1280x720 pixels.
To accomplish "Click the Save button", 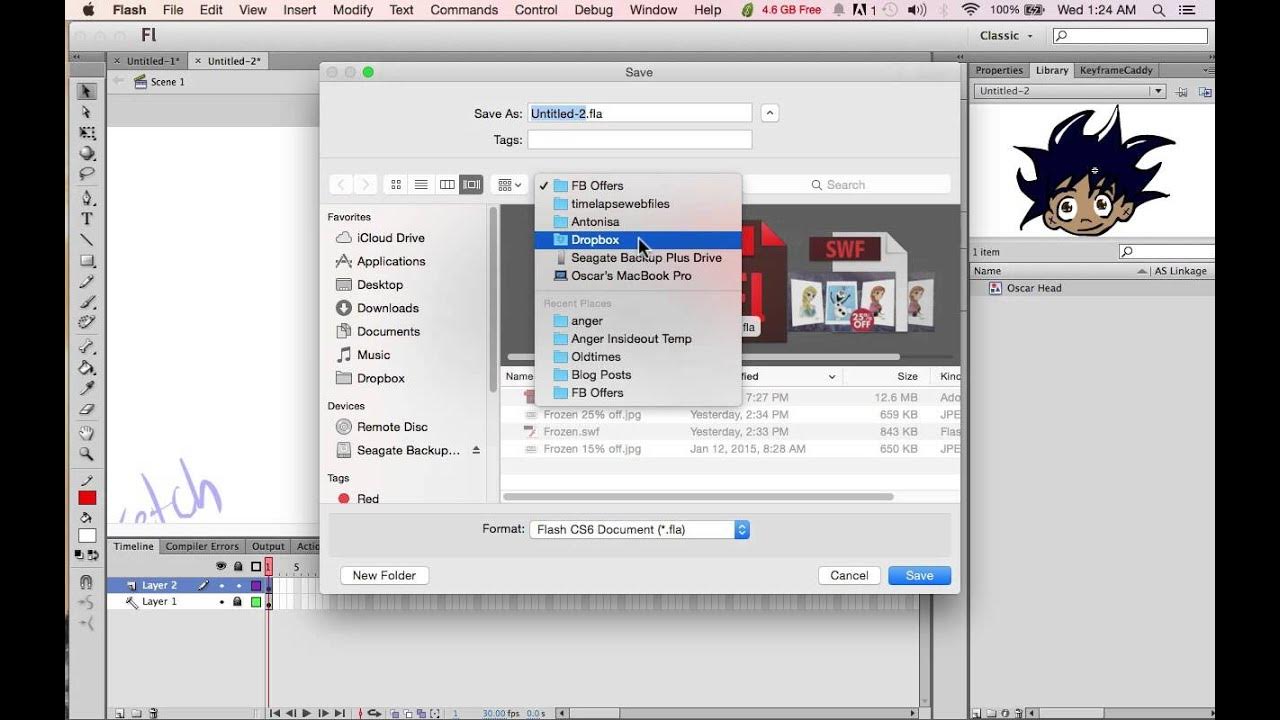I will [919, 576].
